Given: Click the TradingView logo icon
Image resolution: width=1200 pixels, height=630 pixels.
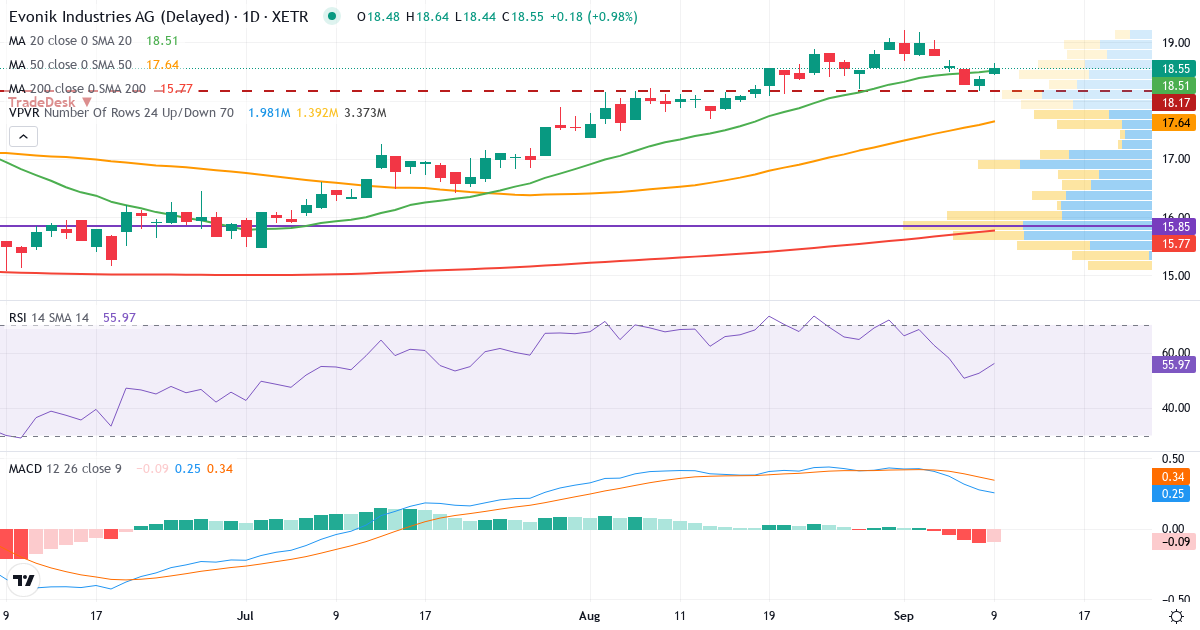Looking at the screenshot, I should coord(25,579).
